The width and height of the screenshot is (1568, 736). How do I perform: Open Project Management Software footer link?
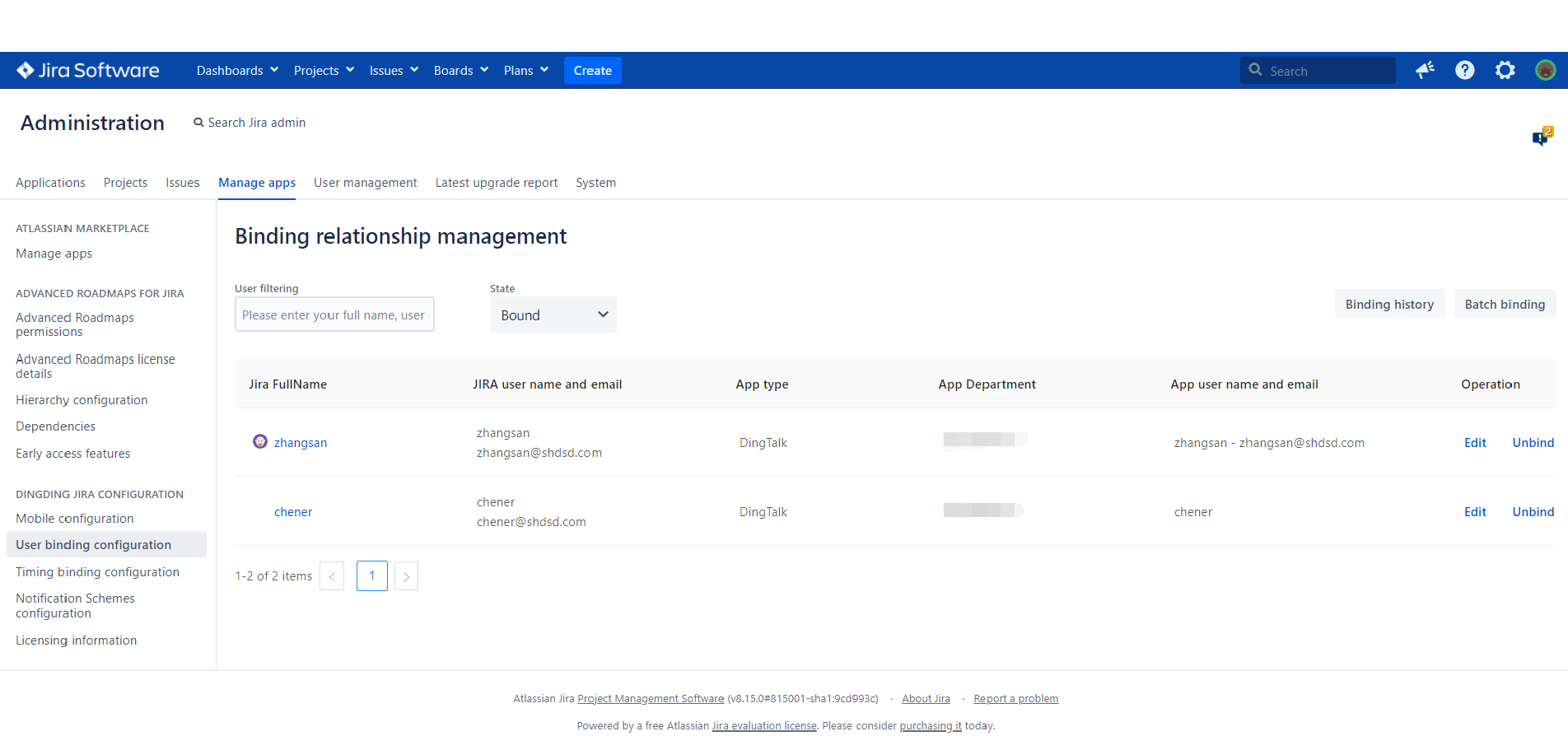(651, 699)
